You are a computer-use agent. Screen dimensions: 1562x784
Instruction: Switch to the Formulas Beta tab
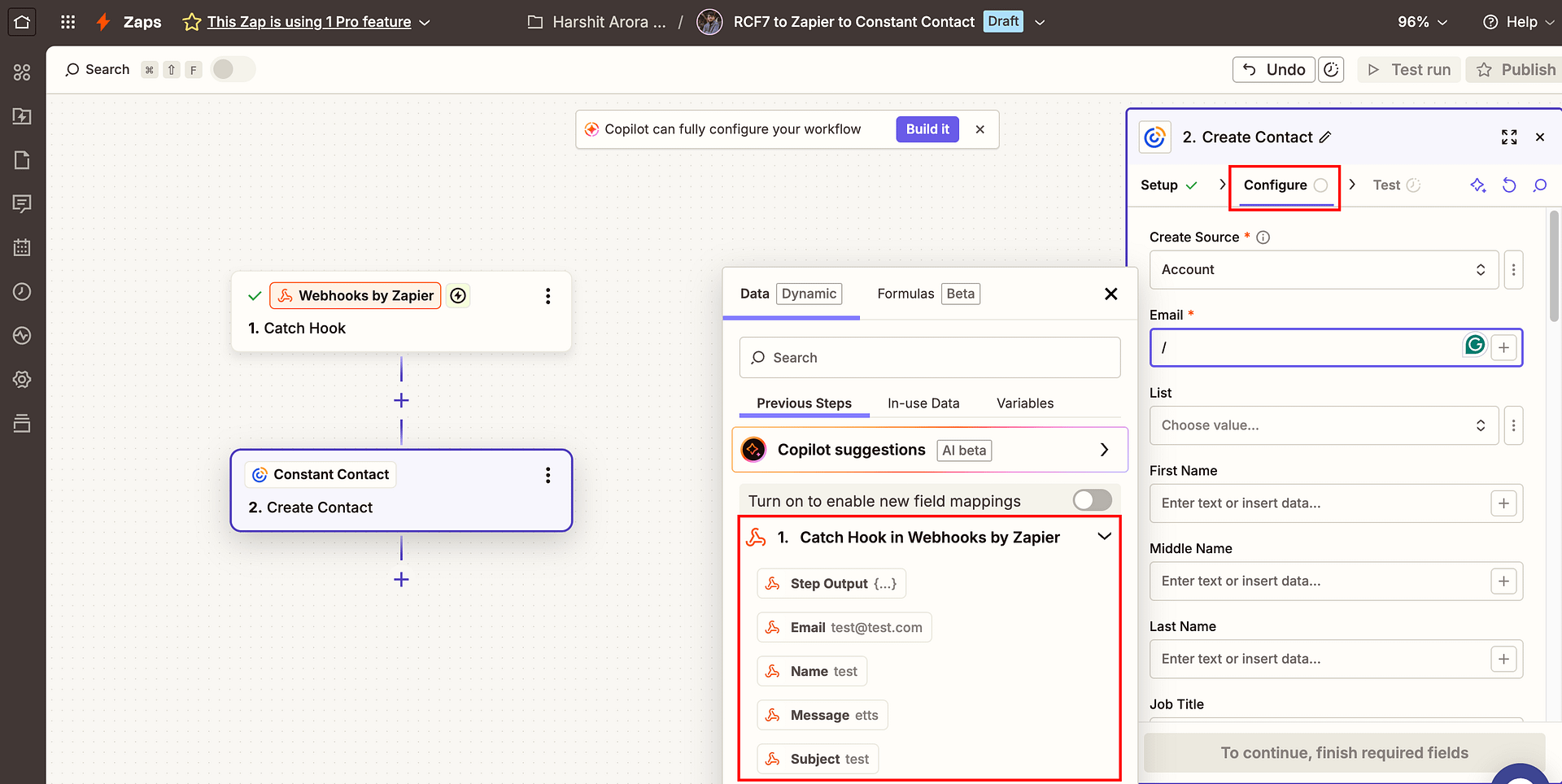click(928, 294)
